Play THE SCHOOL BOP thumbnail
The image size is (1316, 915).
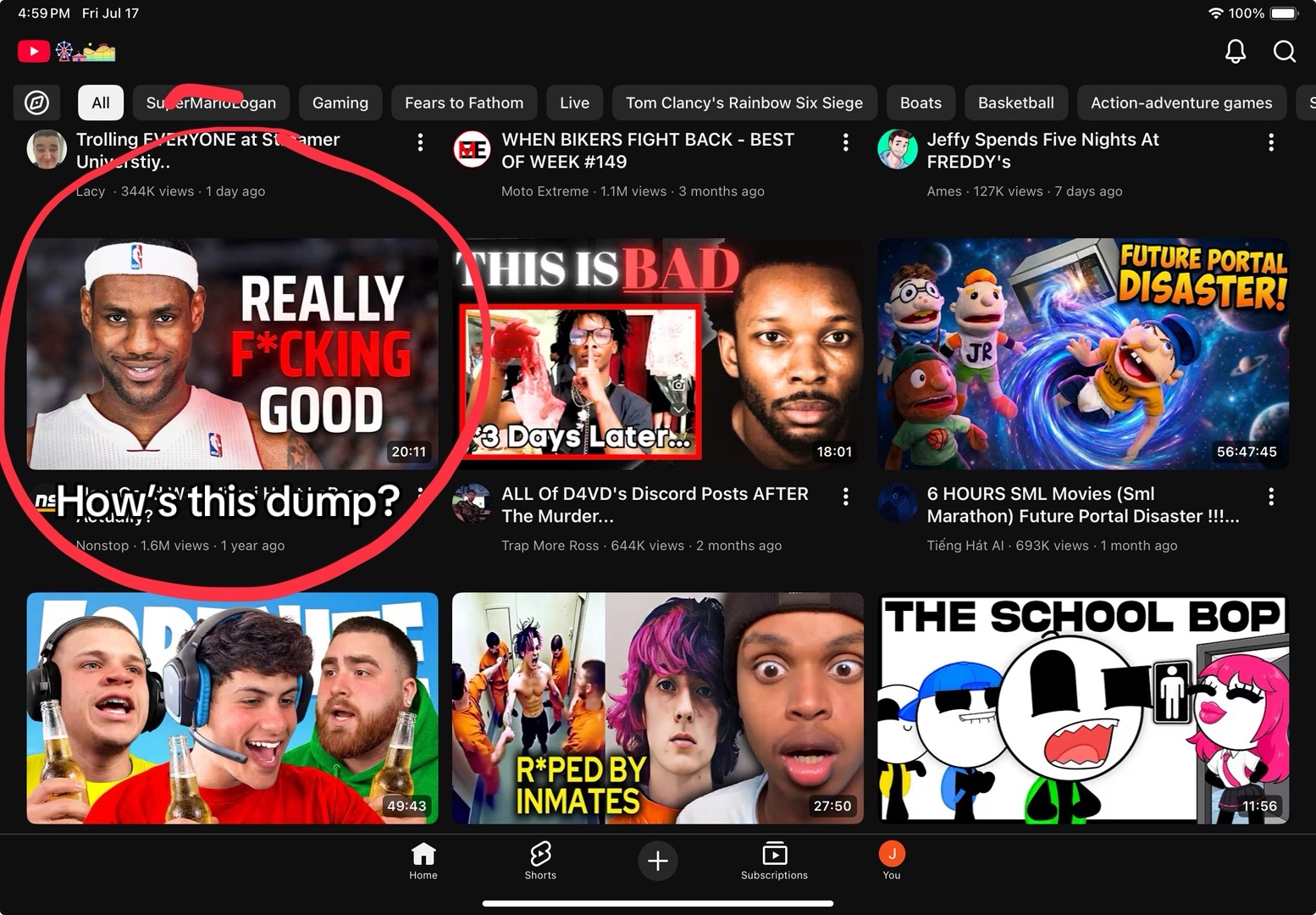(x=1083, y=707)
